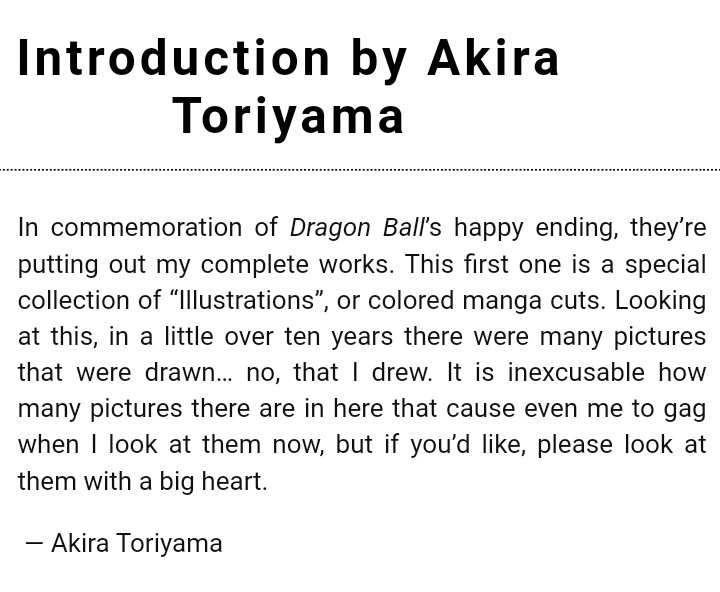Screen dimensions: 720x592
Task: Click the italicized "Dragon Ball" title
Action: (x=357, y=228)
